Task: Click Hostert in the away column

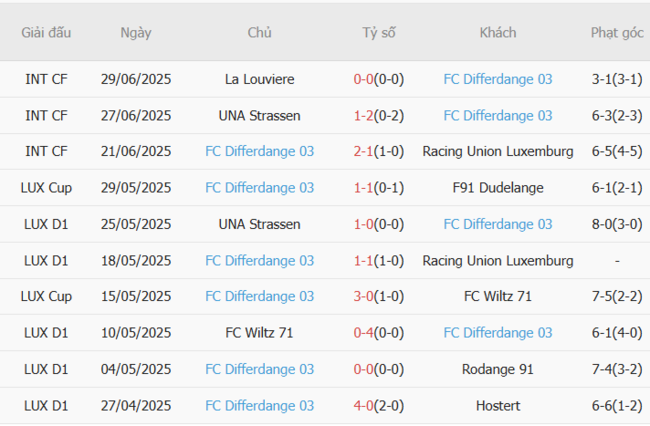Action: tap(497, 406)
